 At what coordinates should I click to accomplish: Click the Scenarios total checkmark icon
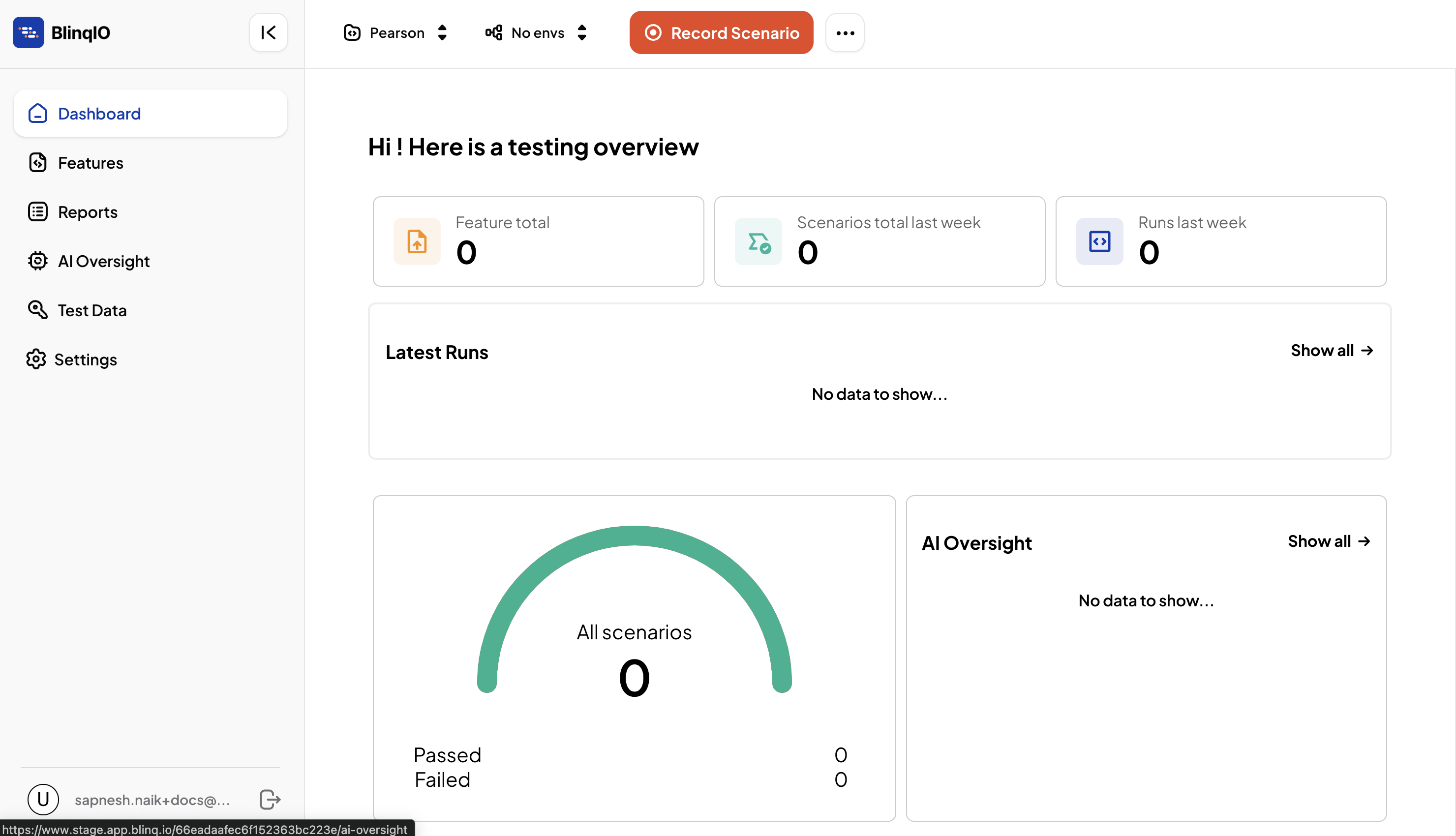pyautogui.click(x=758, y=241)
